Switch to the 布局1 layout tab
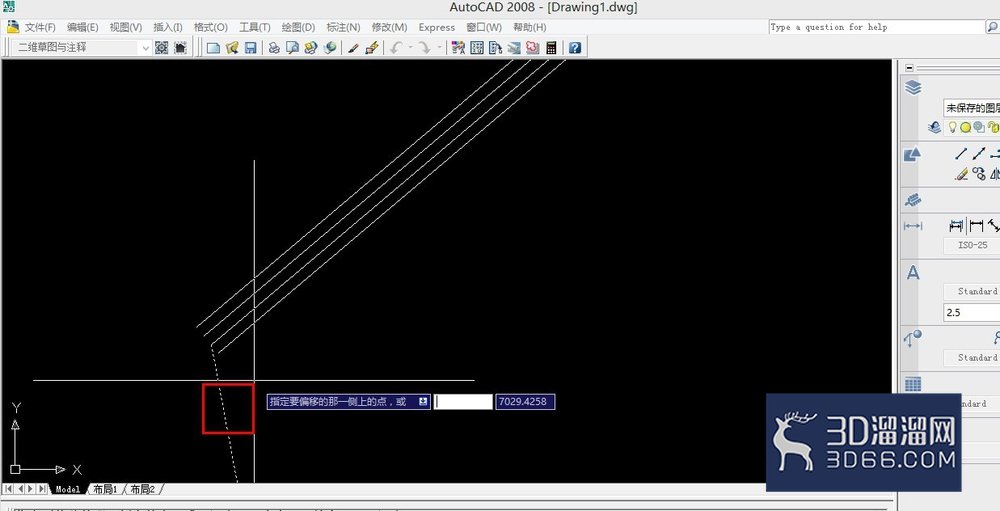The image size is (1000, 511). click(x=105, y=489)
